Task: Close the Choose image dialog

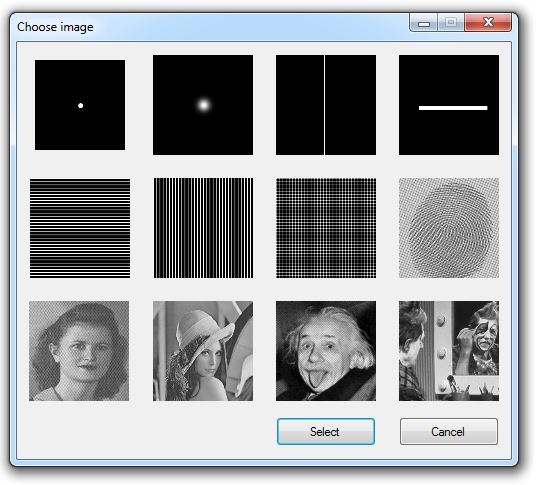Action: (x=488, y=22)
